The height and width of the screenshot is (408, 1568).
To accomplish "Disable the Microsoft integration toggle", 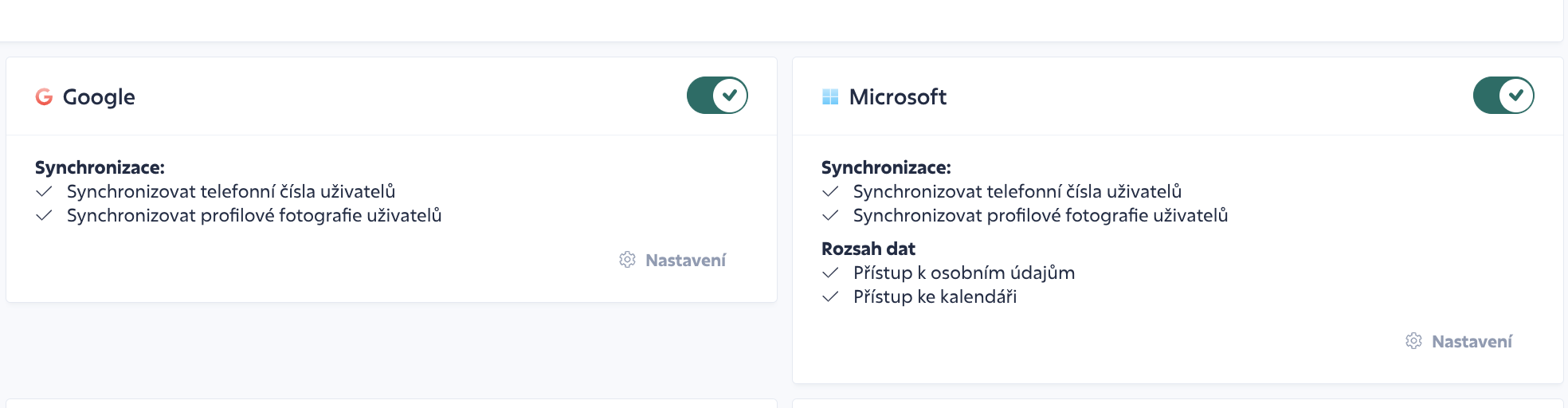I will tap(1503, 96).
